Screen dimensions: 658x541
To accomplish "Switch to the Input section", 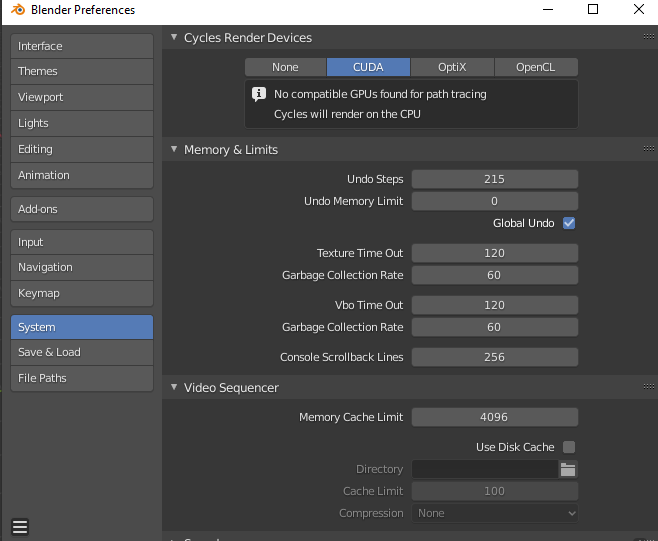I will coord(82,242).
